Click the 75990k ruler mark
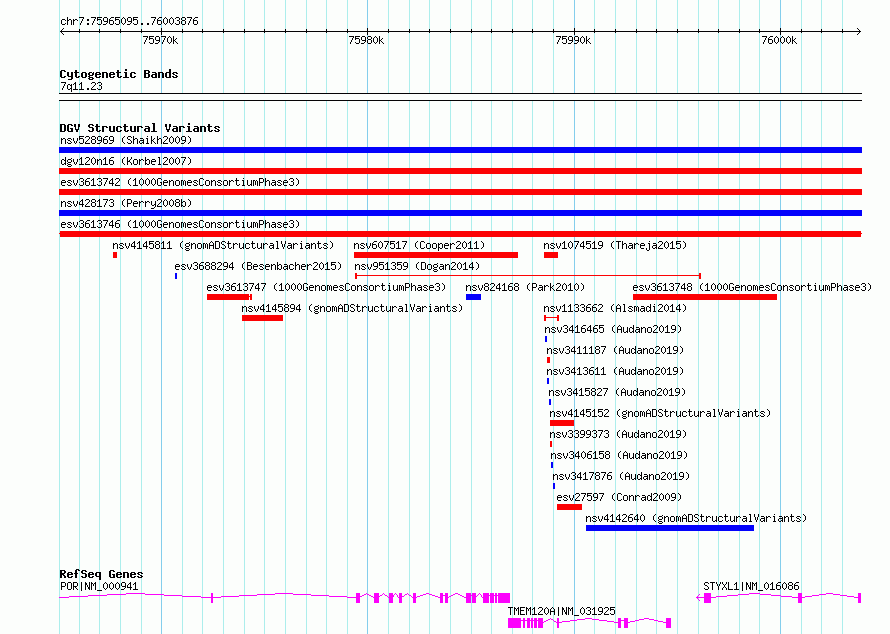The width and height of the screenshot is (890, 634). click(x=573, y=40)
